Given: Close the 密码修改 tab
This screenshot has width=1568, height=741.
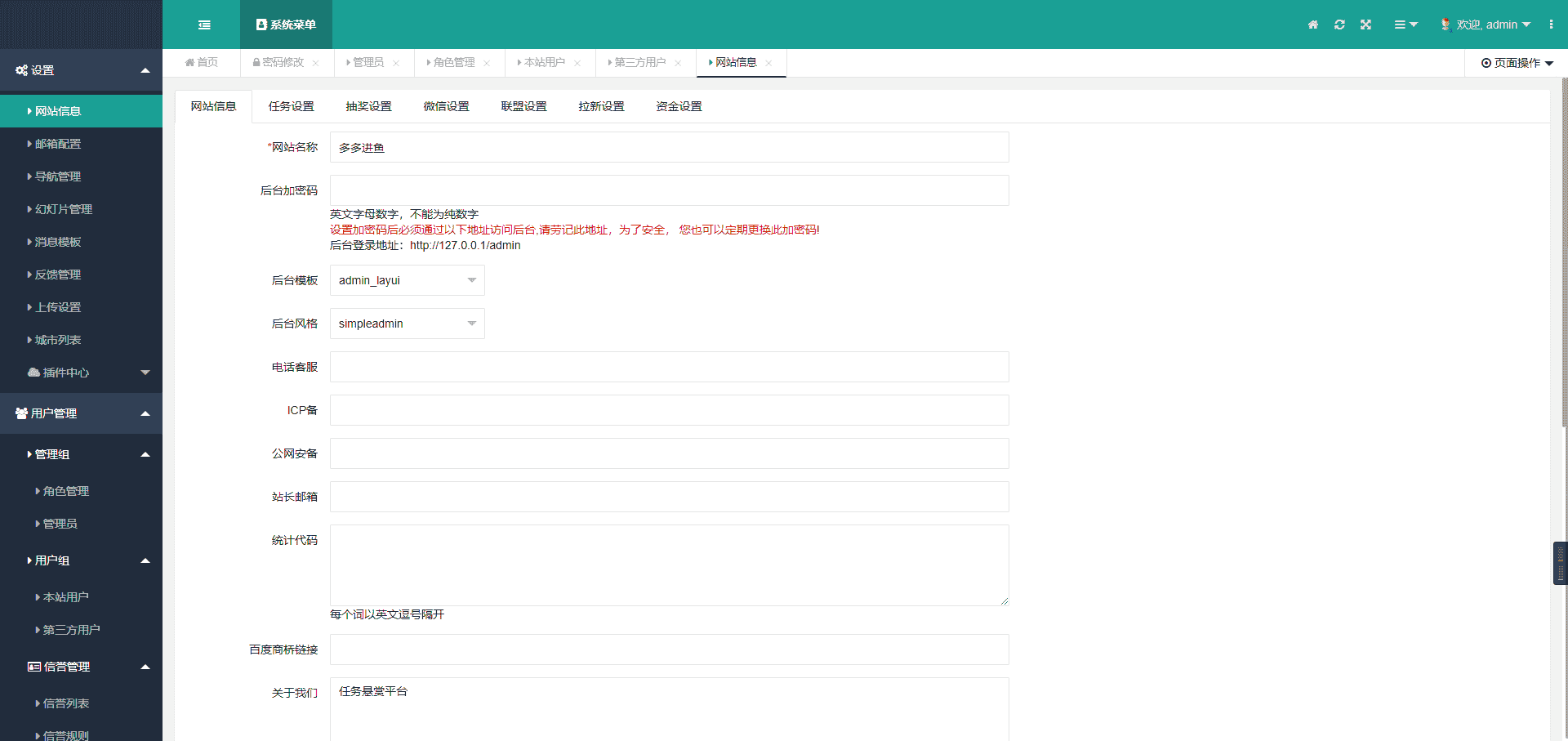Looking at the screenshot, I should [x=316, y=63].
